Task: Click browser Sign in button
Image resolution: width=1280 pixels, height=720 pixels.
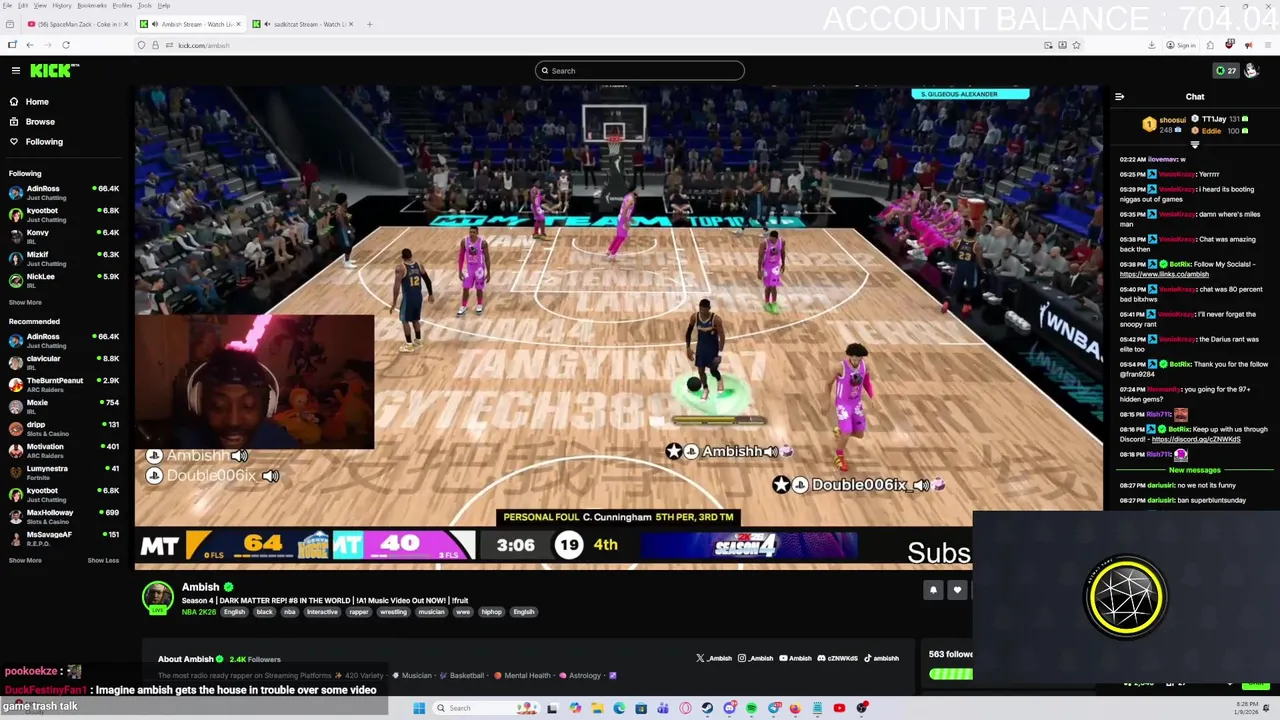Action: [x=1181, y=45]
